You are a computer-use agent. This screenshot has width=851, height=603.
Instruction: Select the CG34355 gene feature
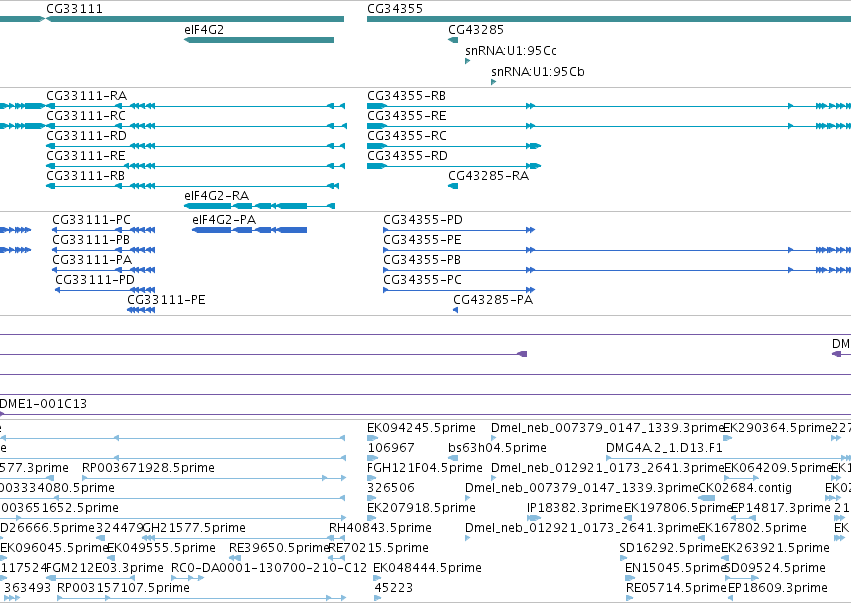(609, 19)
